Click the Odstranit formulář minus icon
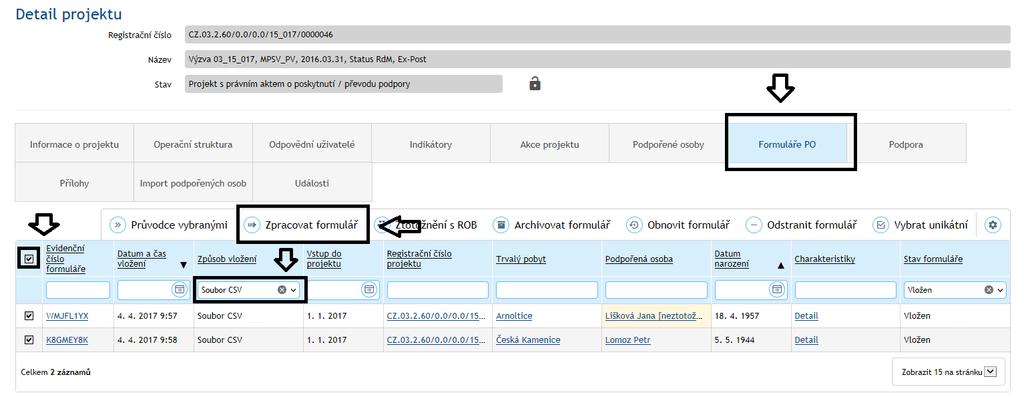This screenshot has width=1024, height=397. click(x=754, y=225)
